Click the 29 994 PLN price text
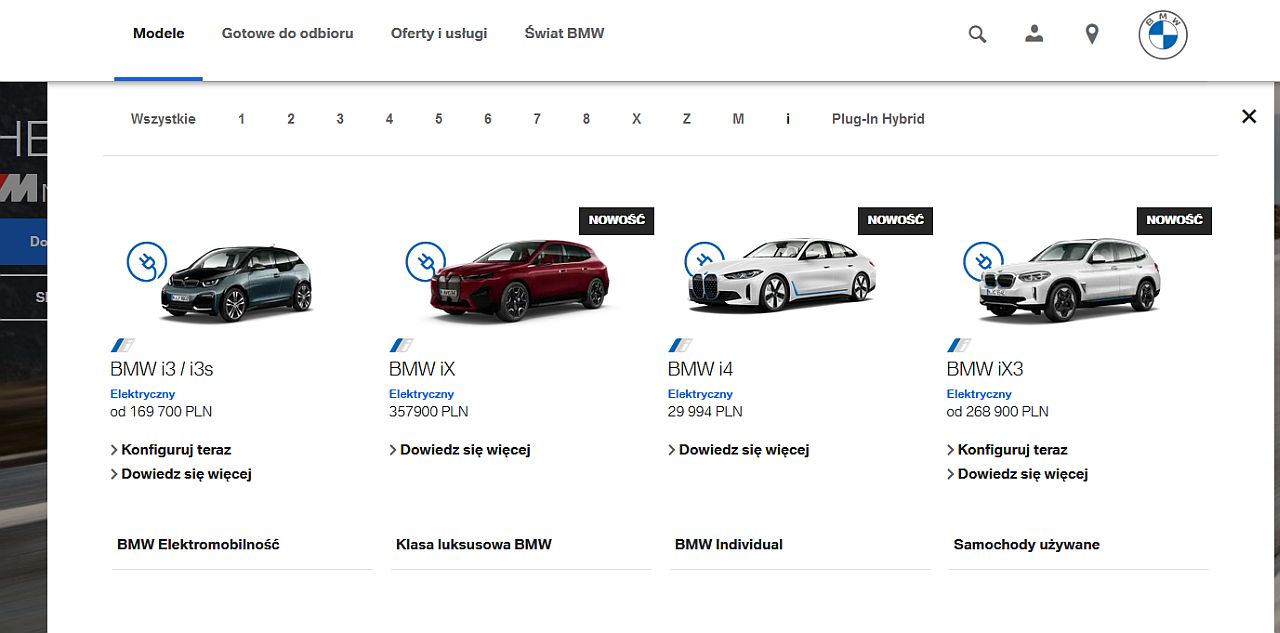The image size is (1280, 633). [x=705, y=411]
